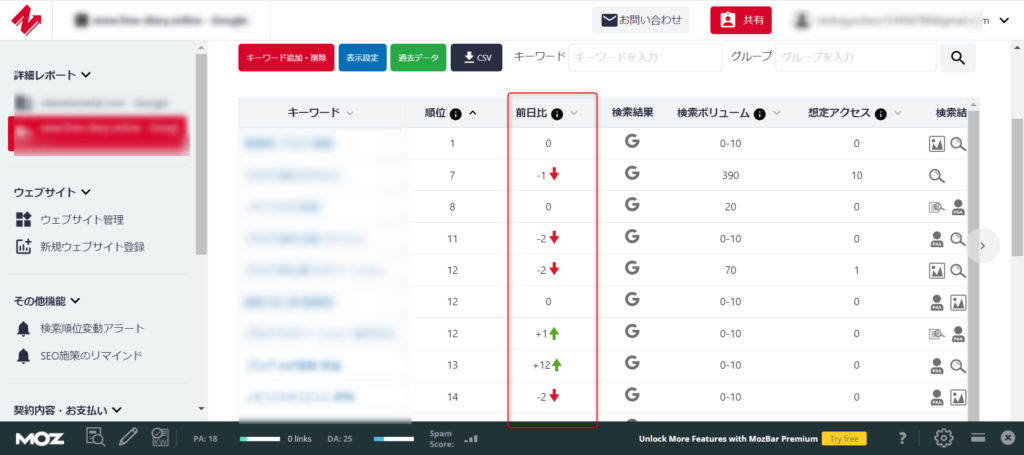Show more columns with right arrow button

click(982, 245)
